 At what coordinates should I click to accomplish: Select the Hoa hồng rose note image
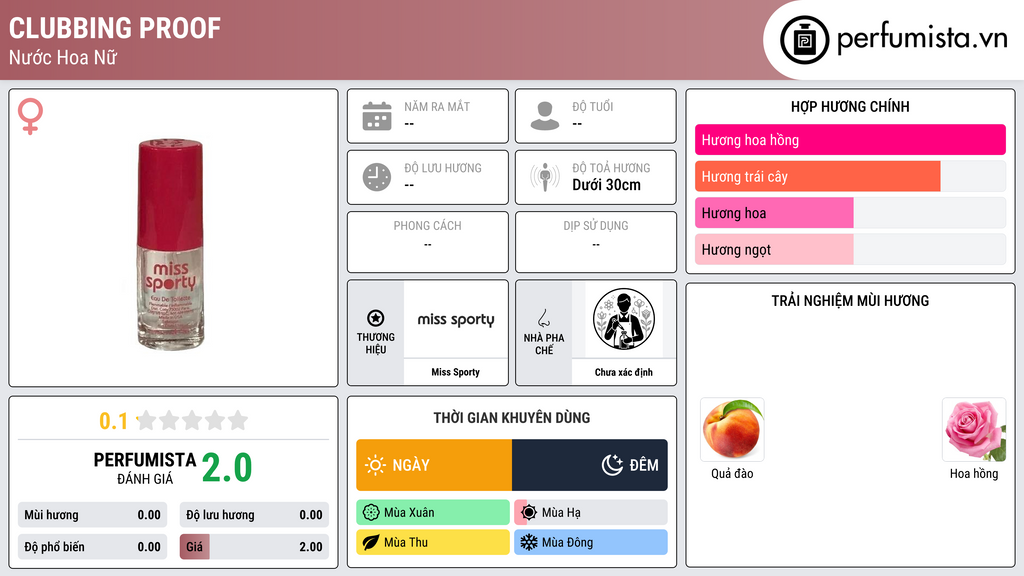pyautogui.click(x=974, y=430)
